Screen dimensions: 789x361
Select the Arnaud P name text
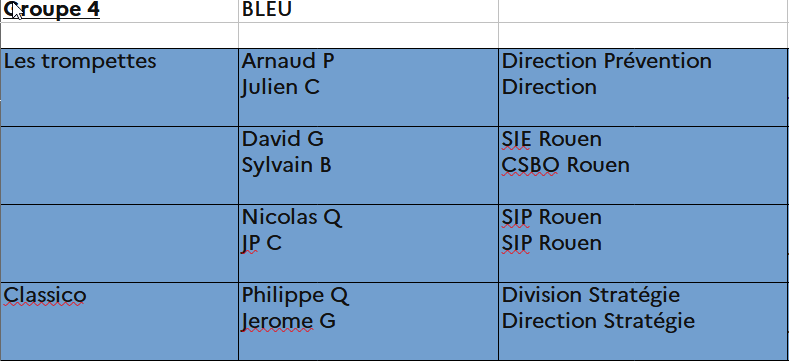(x=288, y=61)
